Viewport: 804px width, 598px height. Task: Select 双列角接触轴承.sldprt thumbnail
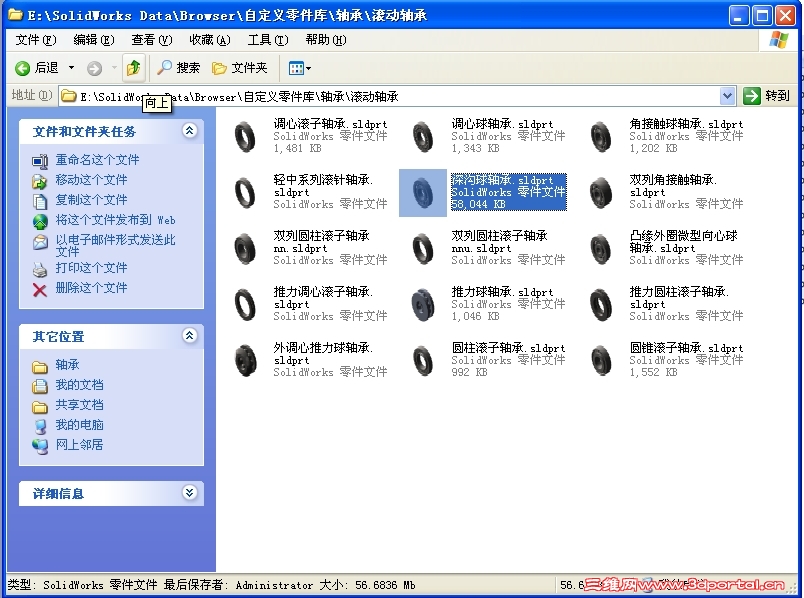pos(601,193)
